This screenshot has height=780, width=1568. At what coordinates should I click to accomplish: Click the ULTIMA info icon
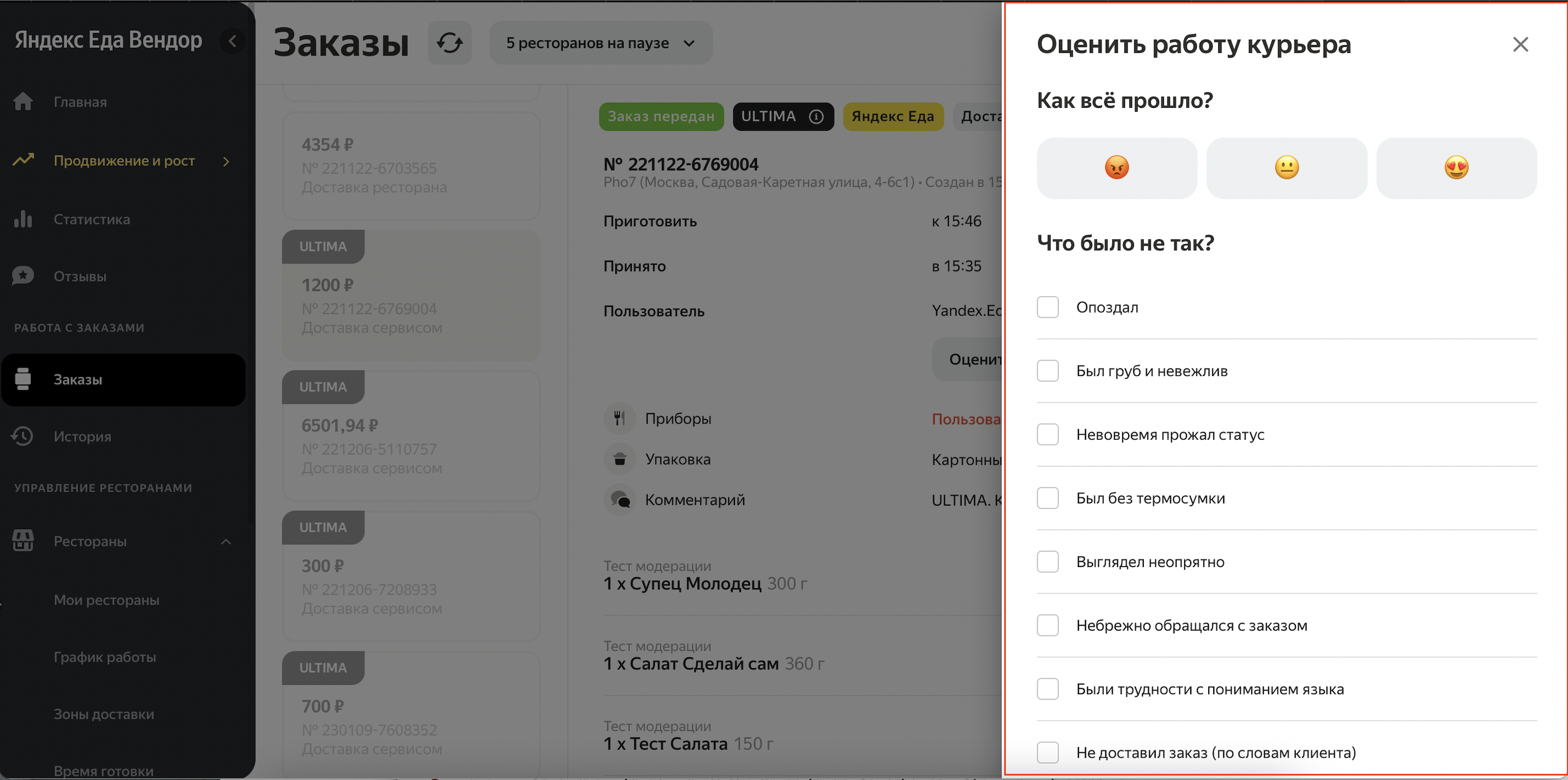(x=816, y=116)
